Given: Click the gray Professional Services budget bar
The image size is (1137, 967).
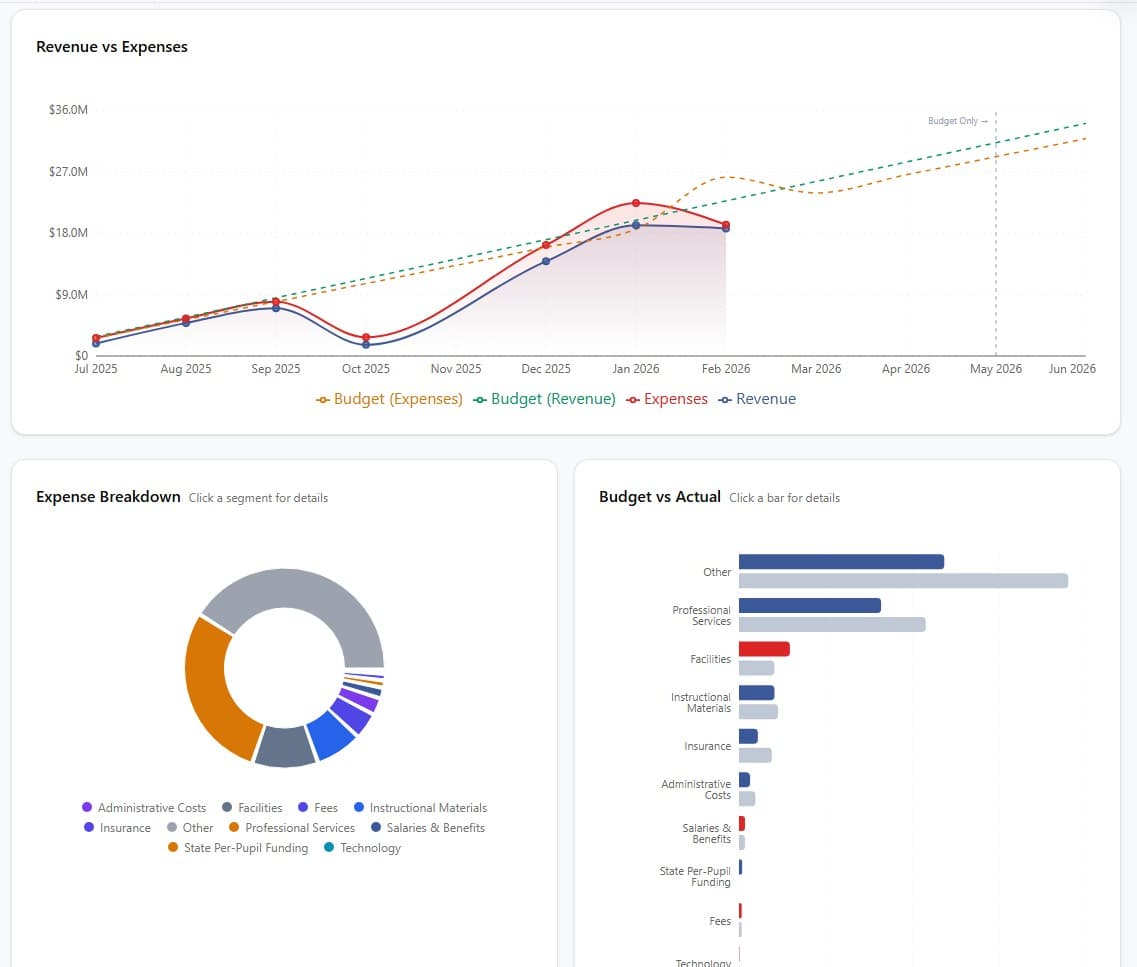Looking at the screenshot, I should click(x=832, y=624).
